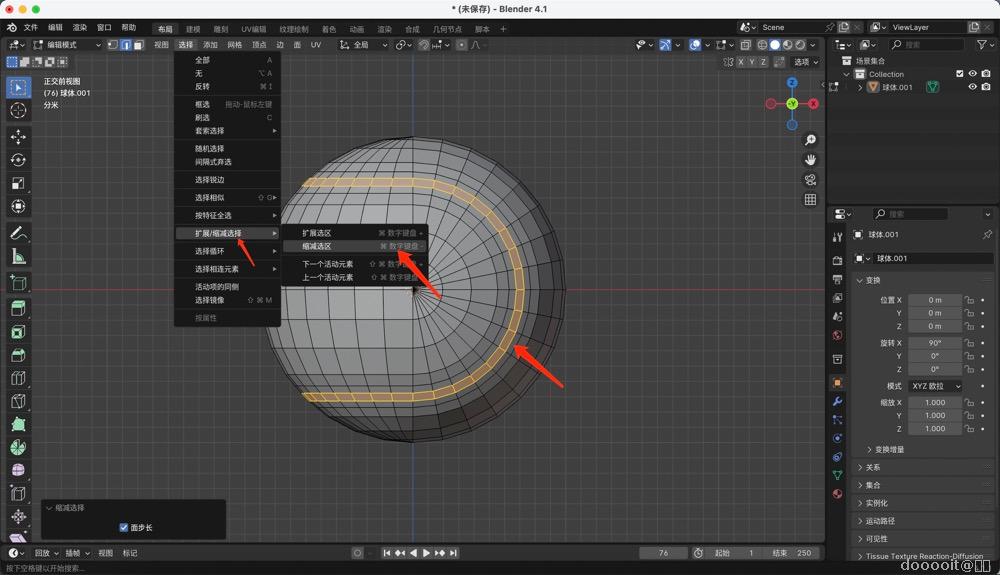This screenshot has width=1000, height=575.
Task: Switch to orthographic grid view icon
Action: pos(810,200)
